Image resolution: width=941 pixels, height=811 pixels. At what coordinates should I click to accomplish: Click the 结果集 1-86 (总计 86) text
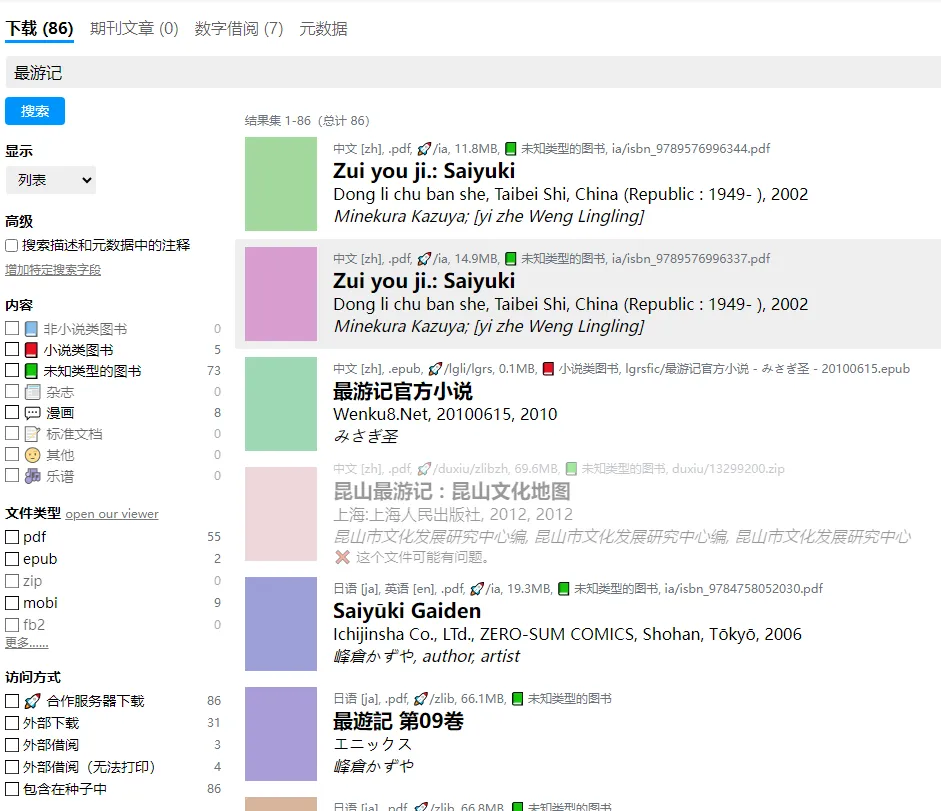pyautogui.click(x=307, y=121)
